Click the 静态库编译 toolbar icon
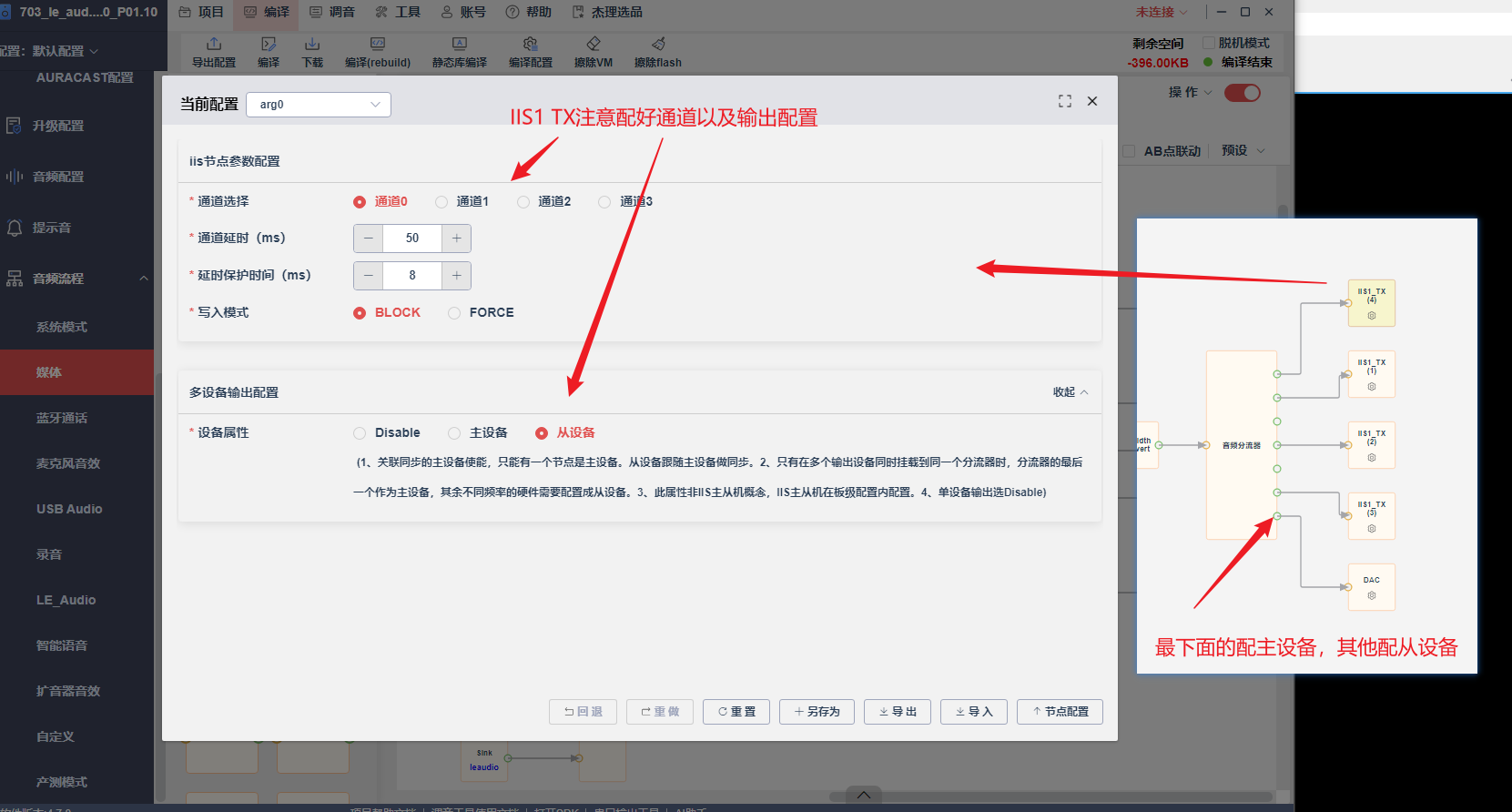This screenshot has height=812, width=1512. point(460,53)
